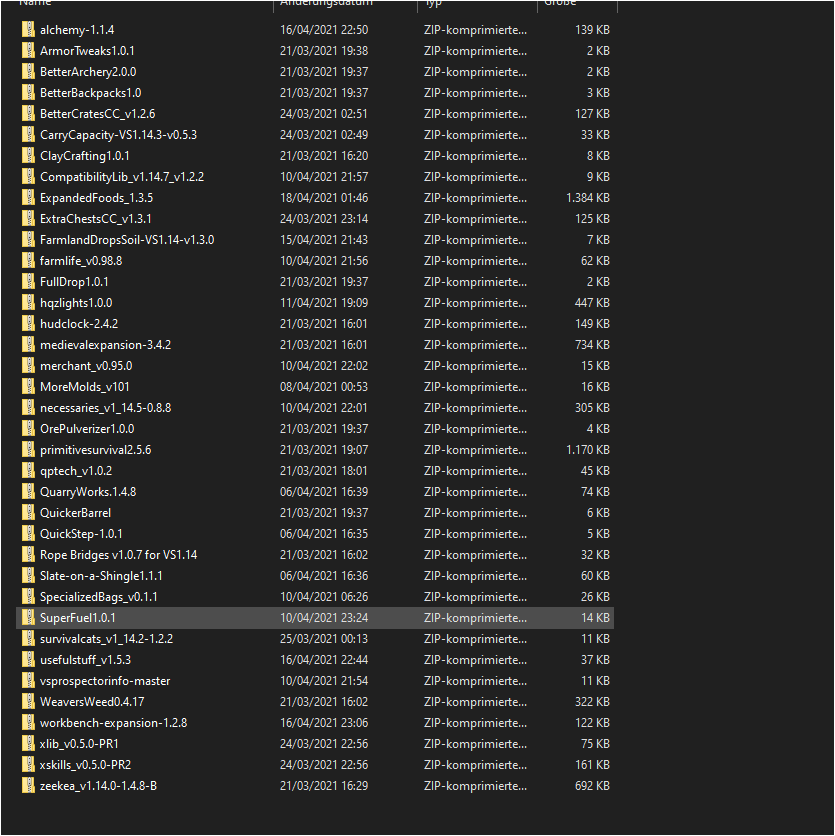
Task: Click the ZIP icon of primitivesurvival2.5.6
Action: pyautogui.click(x=28, y=450)
